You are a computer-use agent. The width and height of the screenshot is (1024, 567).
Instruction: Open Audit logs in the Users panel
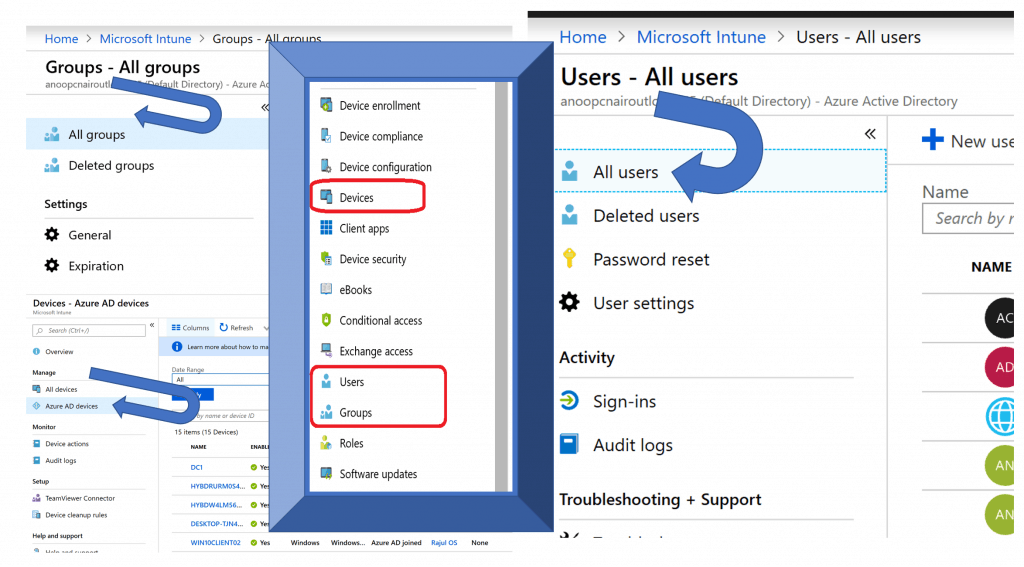(616, 445)
